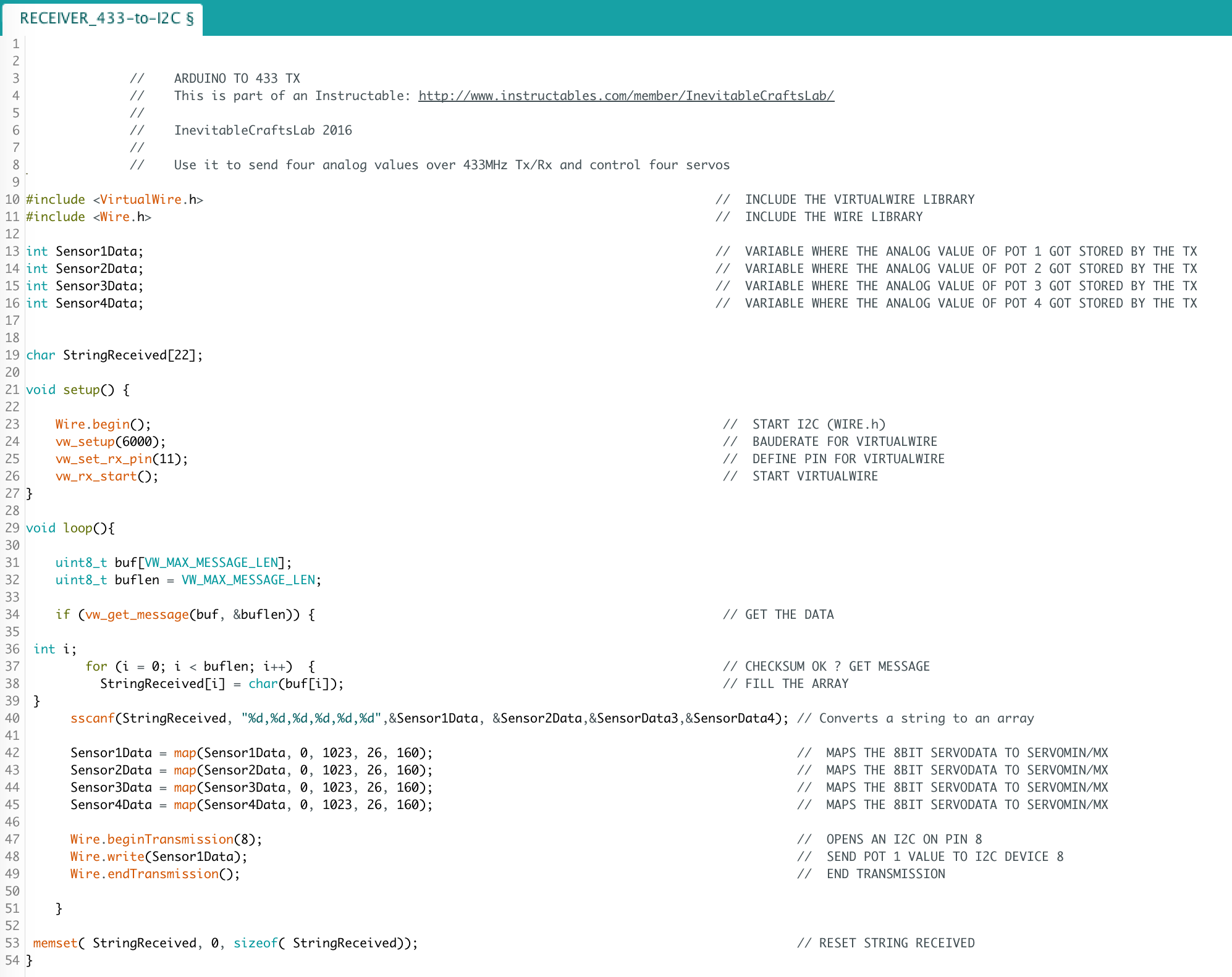
Task: Click the VirtualWire.h include statement
Action: tap(114, 199)
